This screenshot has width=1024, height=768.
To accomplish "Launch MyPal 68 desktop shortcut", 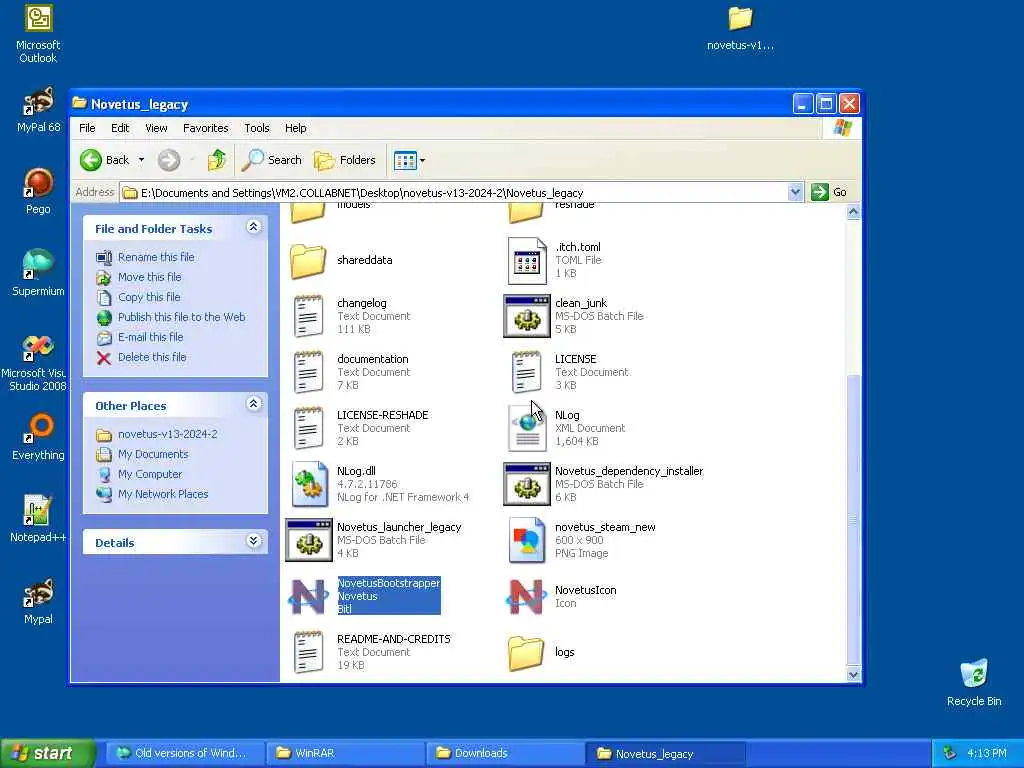I will 38,110.
